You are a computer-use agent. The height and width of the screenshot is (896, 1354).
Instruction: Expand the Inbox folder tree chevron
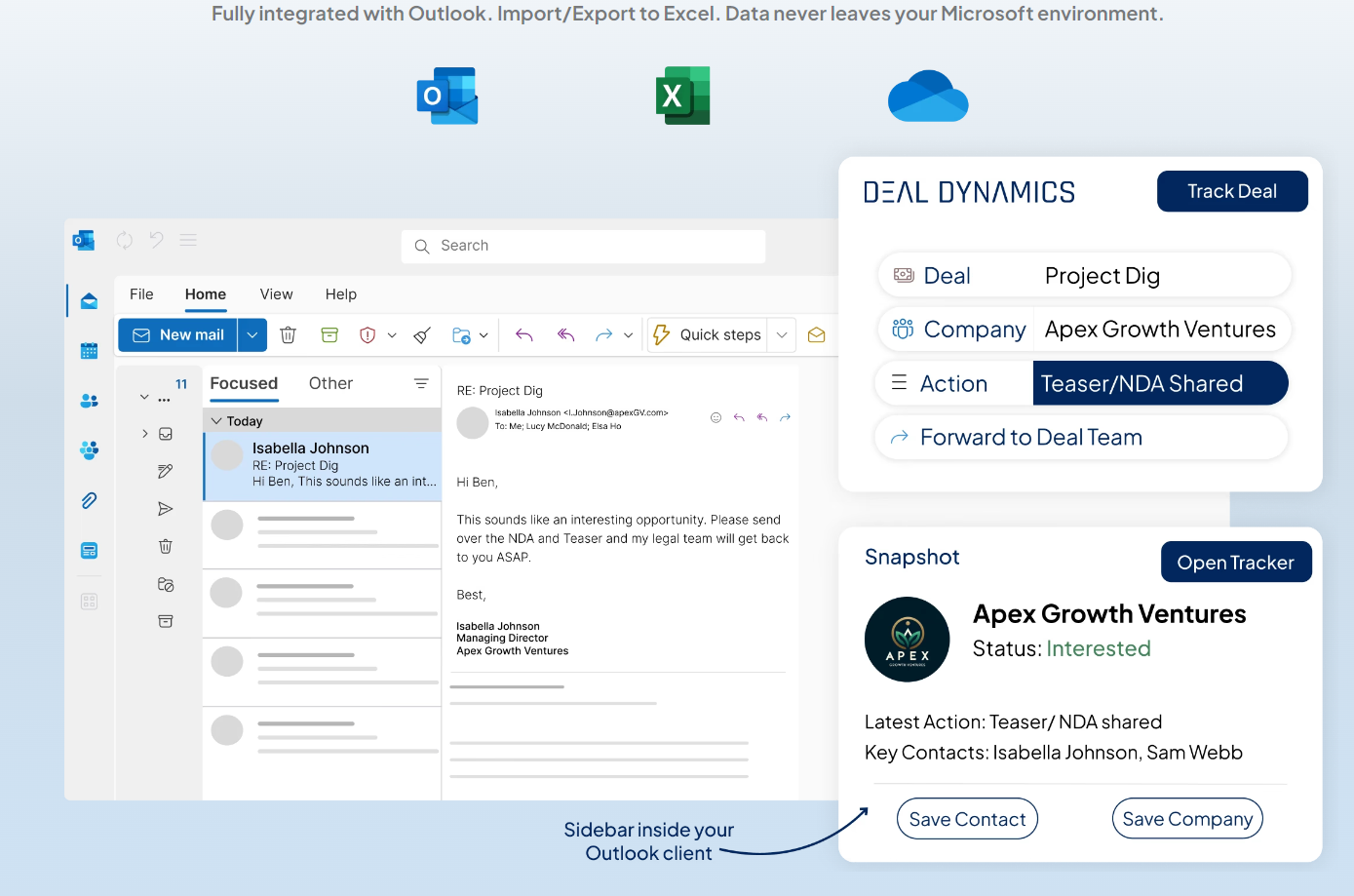[x=145, y=434]
